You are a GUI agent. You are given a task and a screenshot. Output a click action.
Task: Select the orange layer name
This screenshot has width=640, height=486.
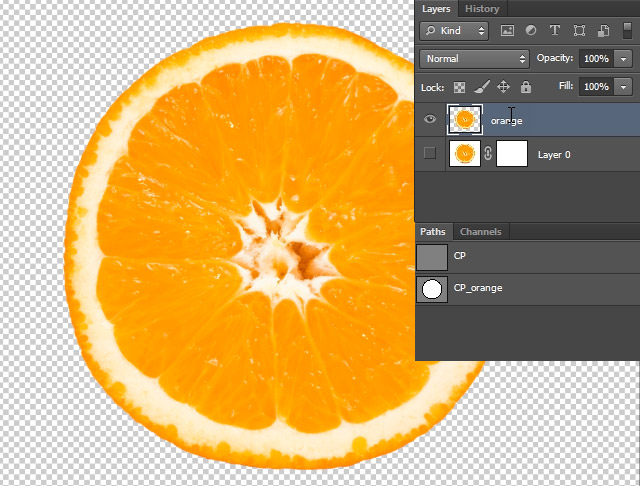click(x=507, y=121)
